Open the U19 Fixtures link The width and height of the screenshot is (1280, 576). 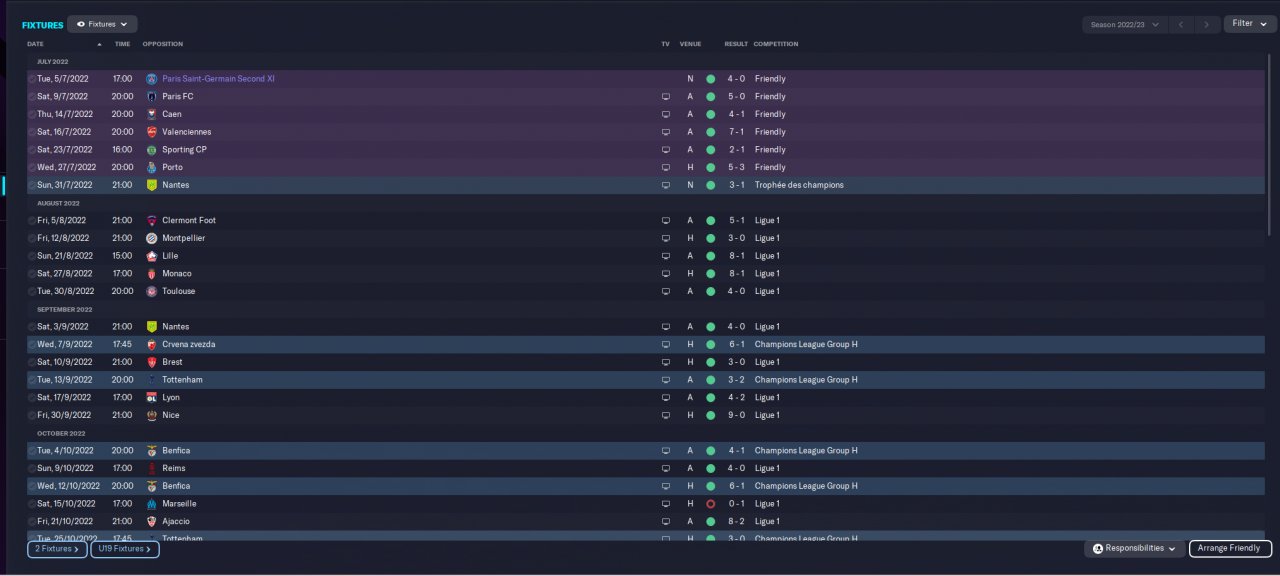[124, 549]
